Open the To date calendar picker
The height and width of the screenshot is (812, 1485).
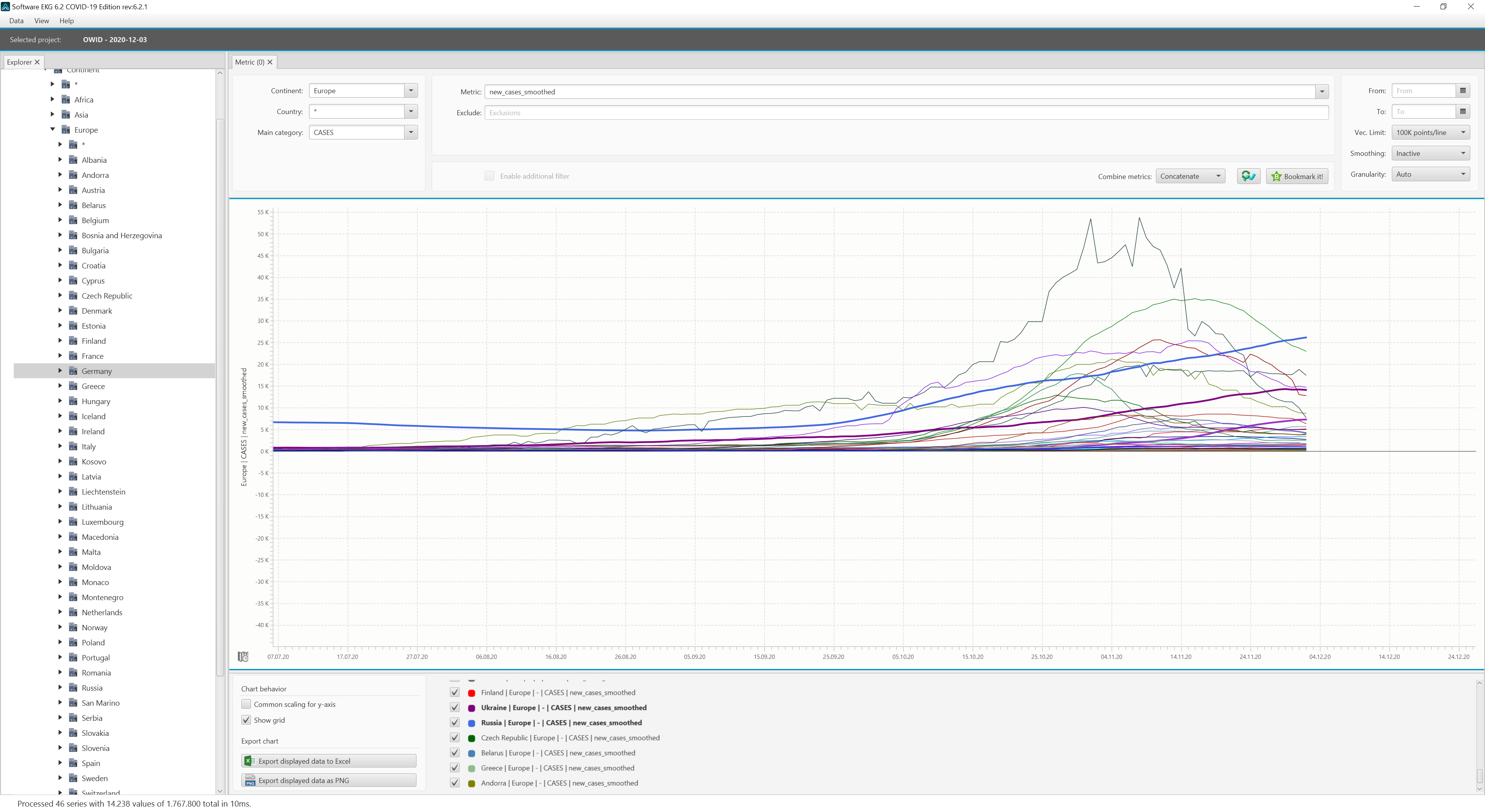[1463, 112]
